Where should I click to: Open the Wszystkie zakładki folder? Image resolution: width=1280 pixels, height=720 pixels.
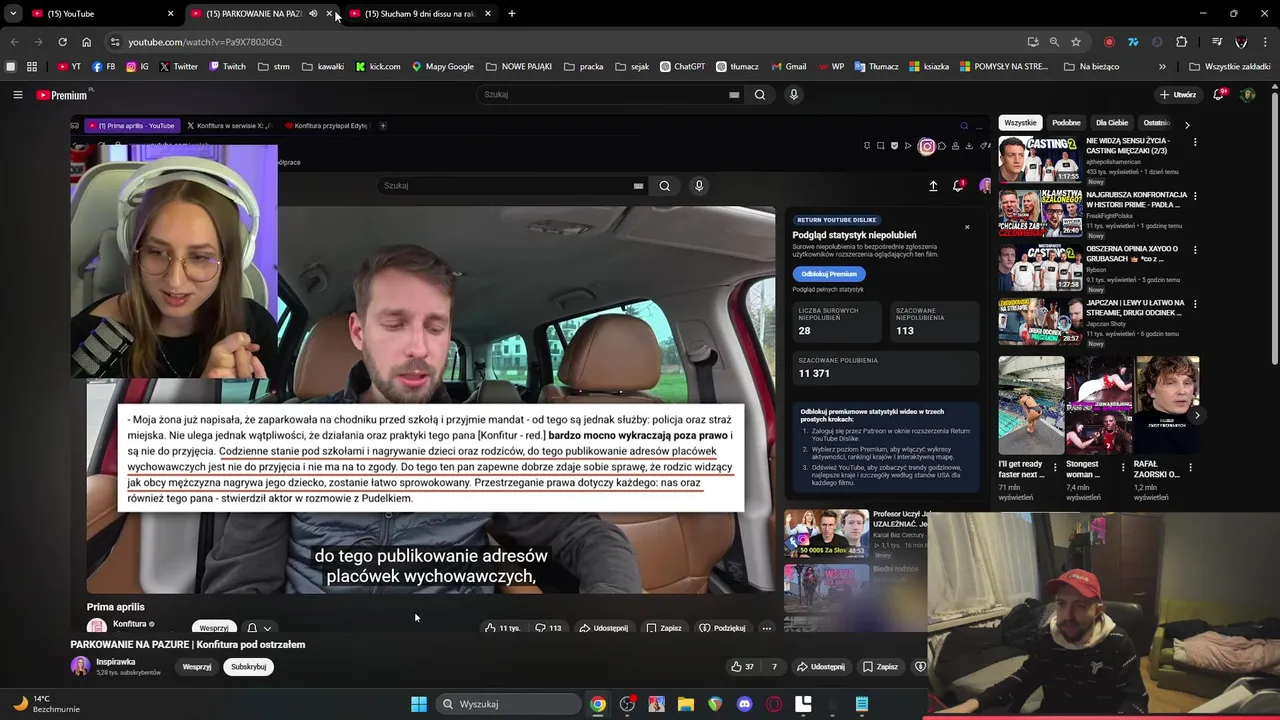click(x=1229, y=67)
